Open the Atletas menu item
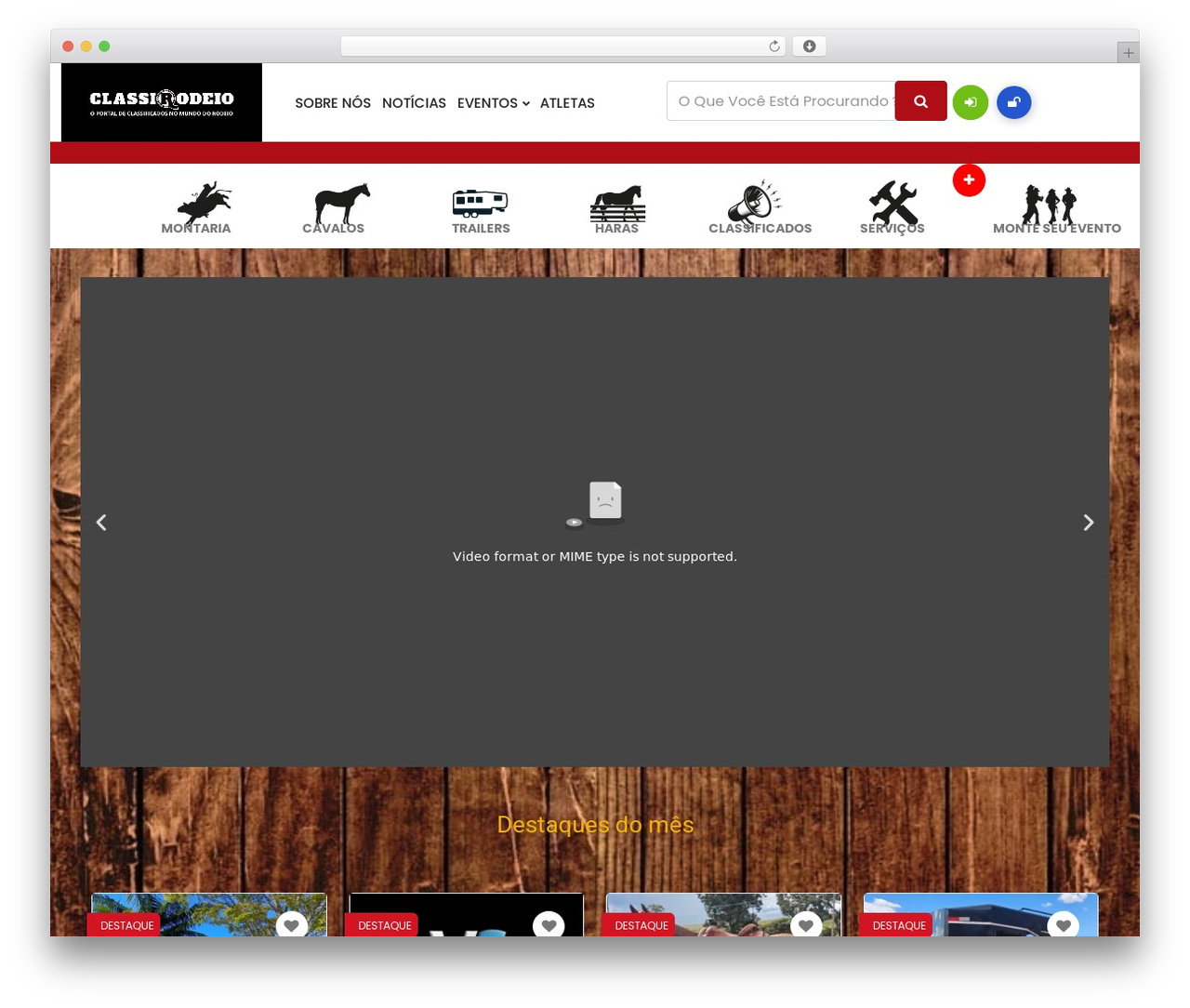 click(x=567, y=103)
